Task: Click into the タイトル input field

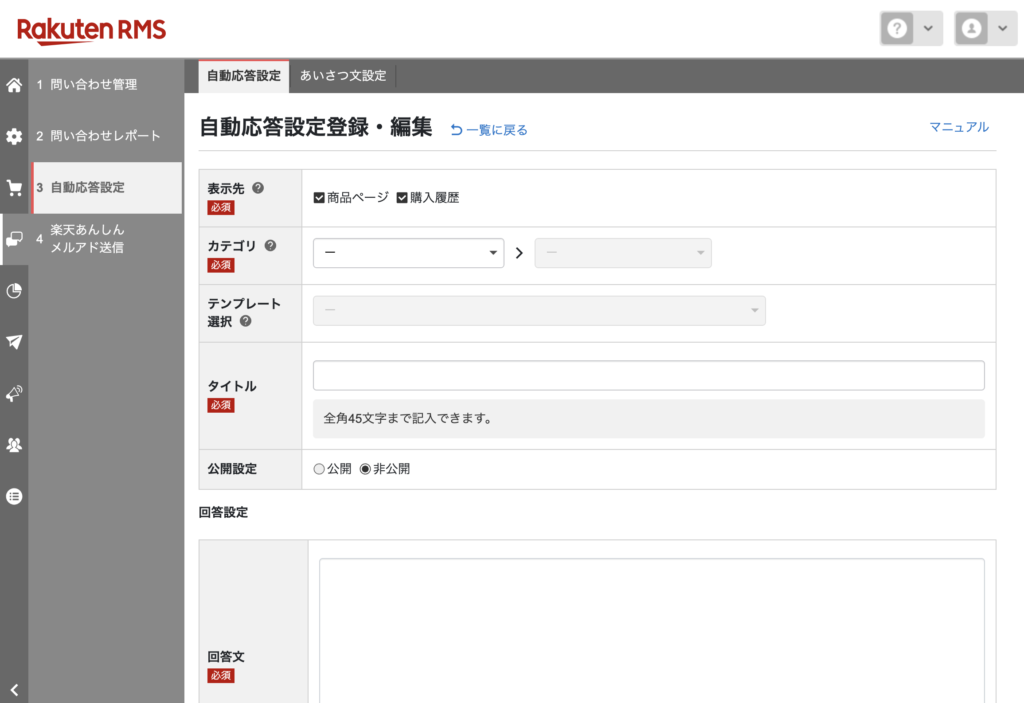Action: tap(648, 376)
